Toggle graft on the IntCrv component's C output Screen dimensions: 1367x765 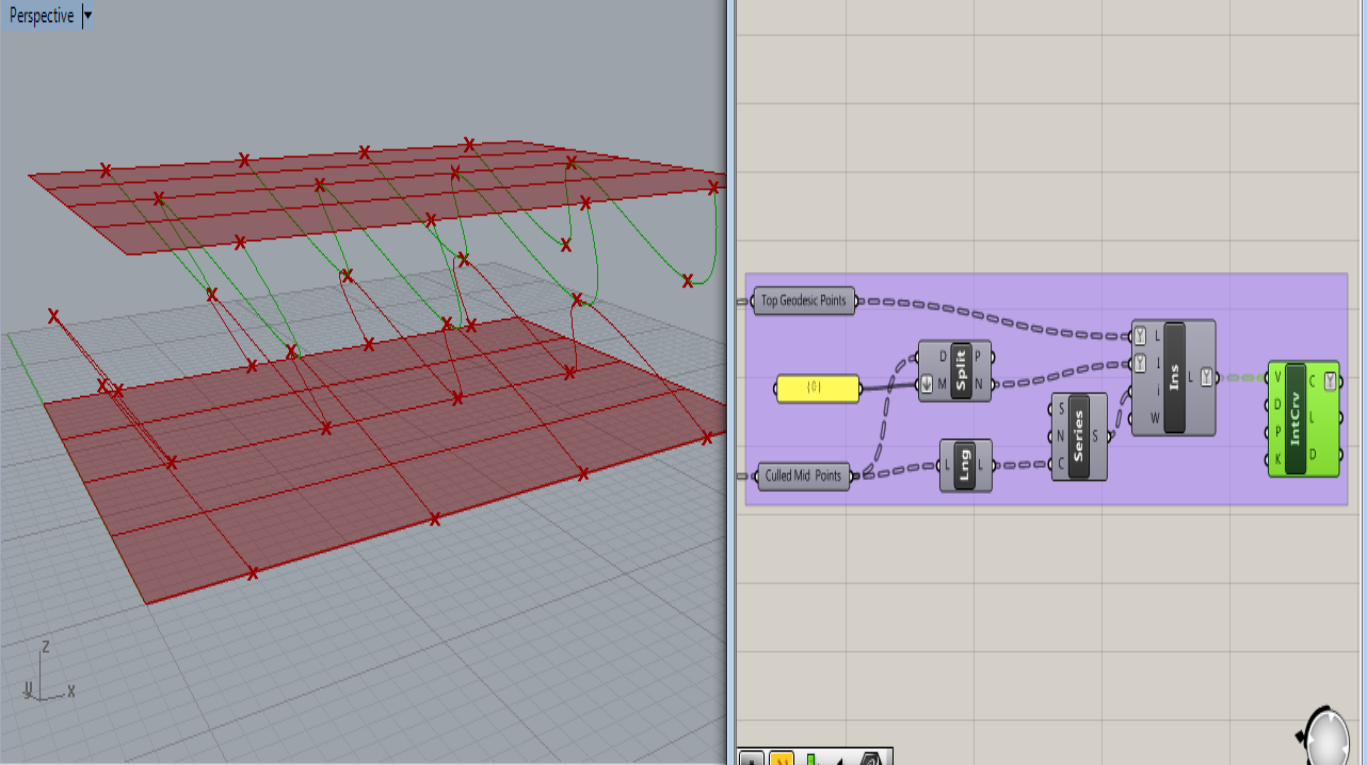(1331, 381)
